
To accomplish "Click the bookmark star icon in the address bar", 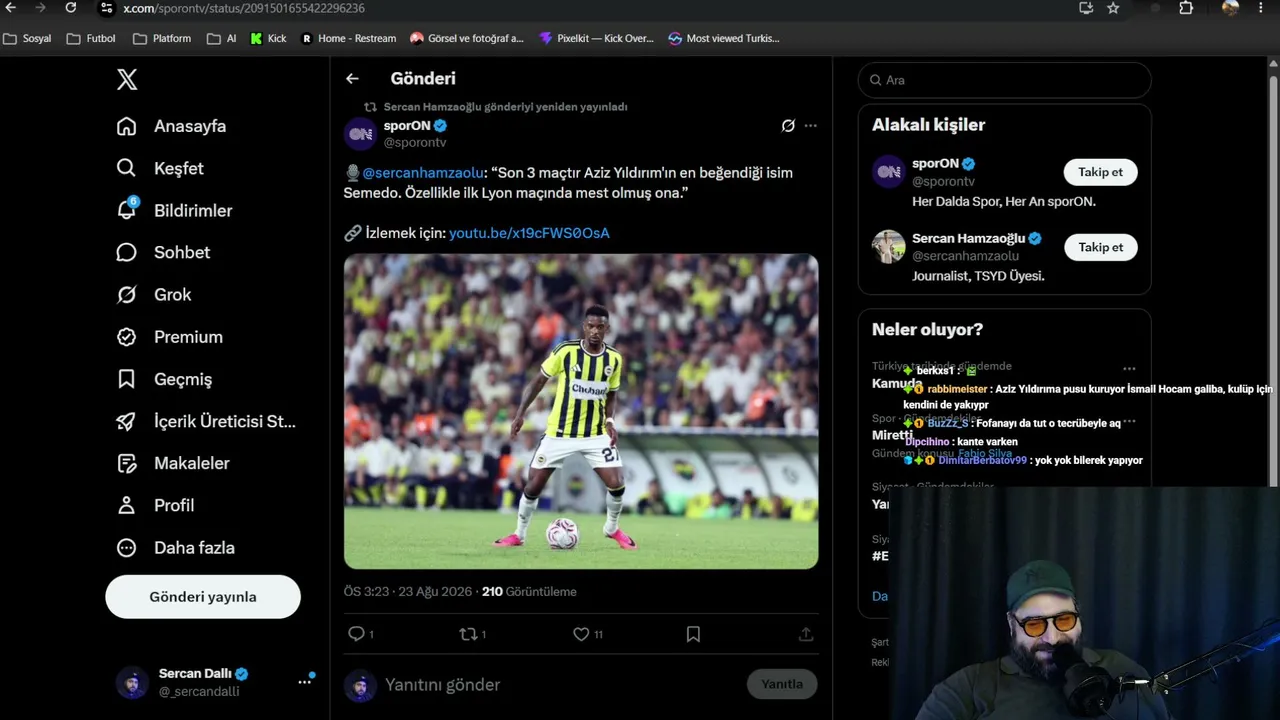I will tap(1113, 8).
